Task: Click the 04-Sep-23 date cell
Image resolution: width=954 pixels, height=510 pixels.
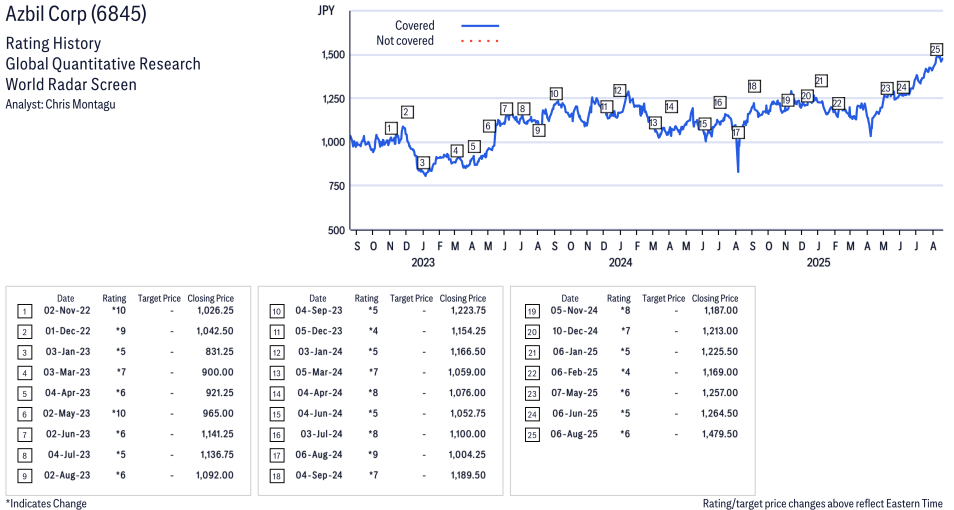Action: 319,310
